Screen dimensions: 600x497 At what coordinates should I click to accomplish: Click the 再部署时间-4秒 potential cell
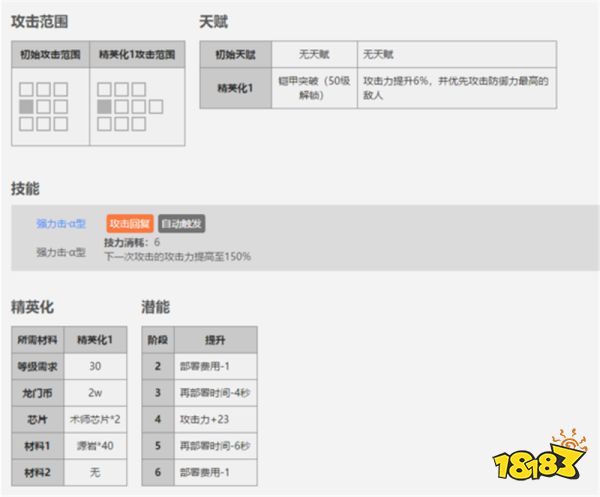tap(213, 392)
